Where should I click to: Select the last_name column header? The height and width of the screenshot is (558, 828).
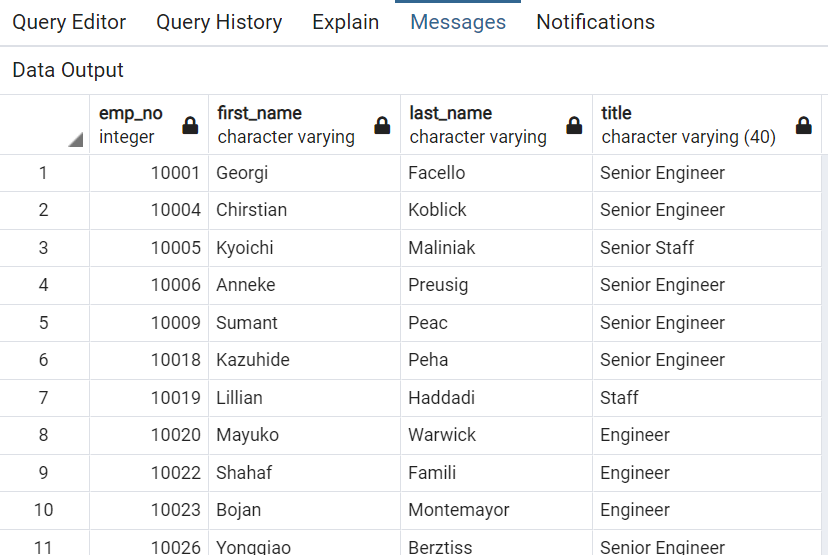(x=496, y=125)
